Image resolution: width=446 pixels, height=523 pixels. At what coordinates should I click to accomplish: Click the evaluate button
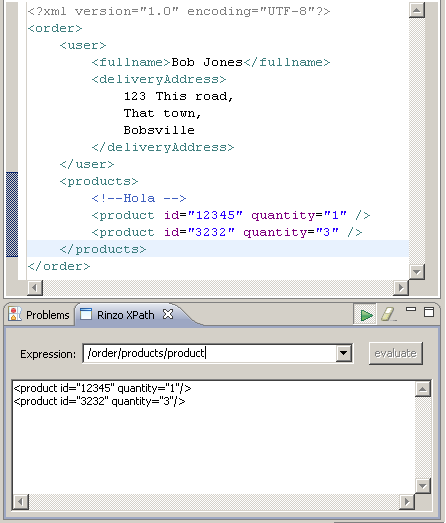coord(396,353)
